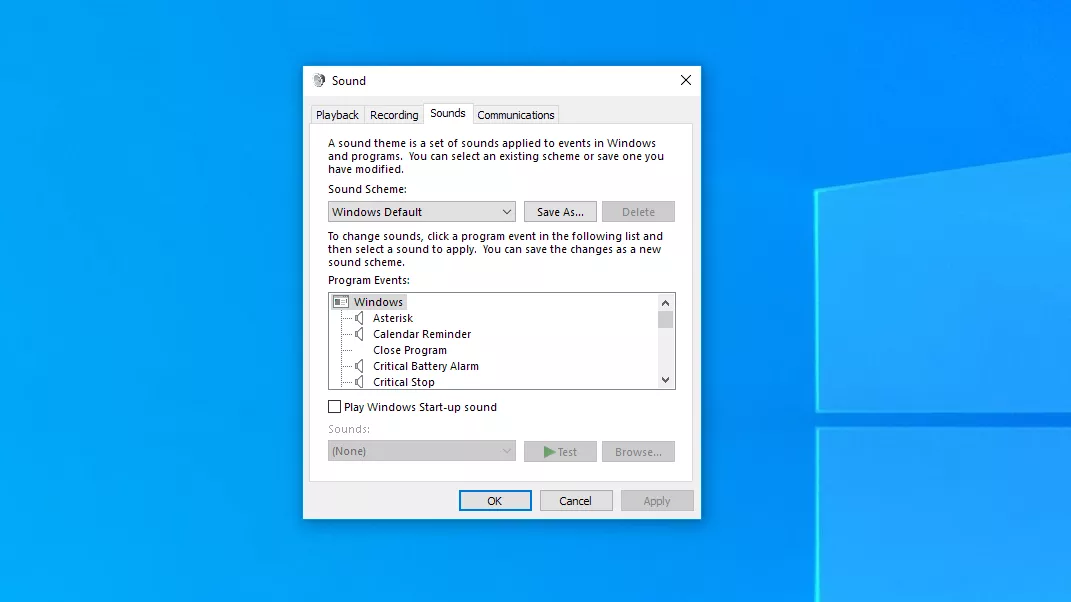Click the Program Events scroll up arrow
1071x602 pixels.
(x=665, y=303)
